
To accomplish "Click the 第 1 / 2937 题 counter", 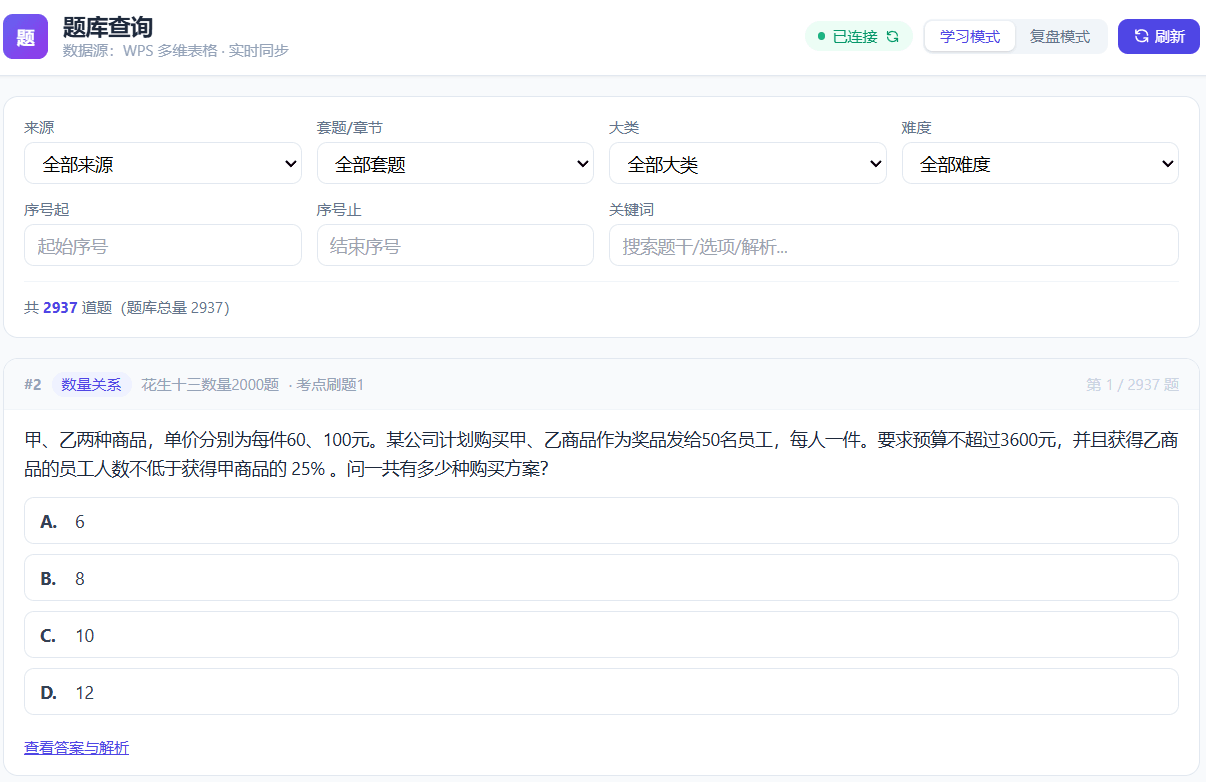I will [1133, 385].
